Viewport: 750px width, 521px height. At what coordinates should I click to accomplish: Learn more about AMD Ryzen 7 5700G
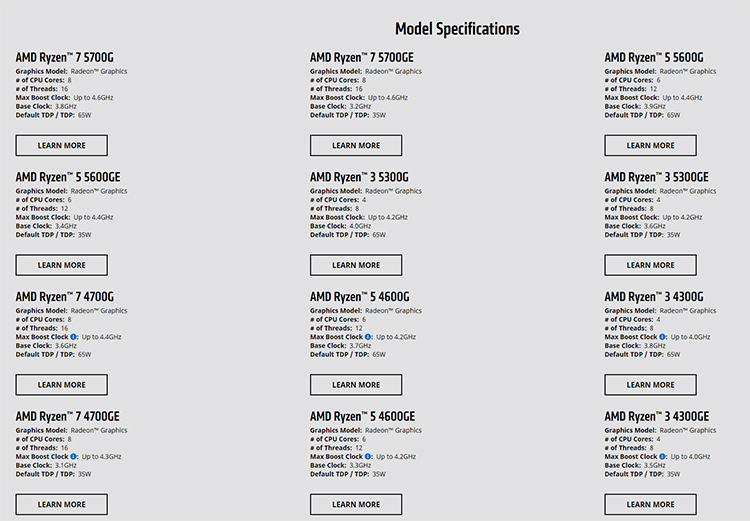point(62,145)
